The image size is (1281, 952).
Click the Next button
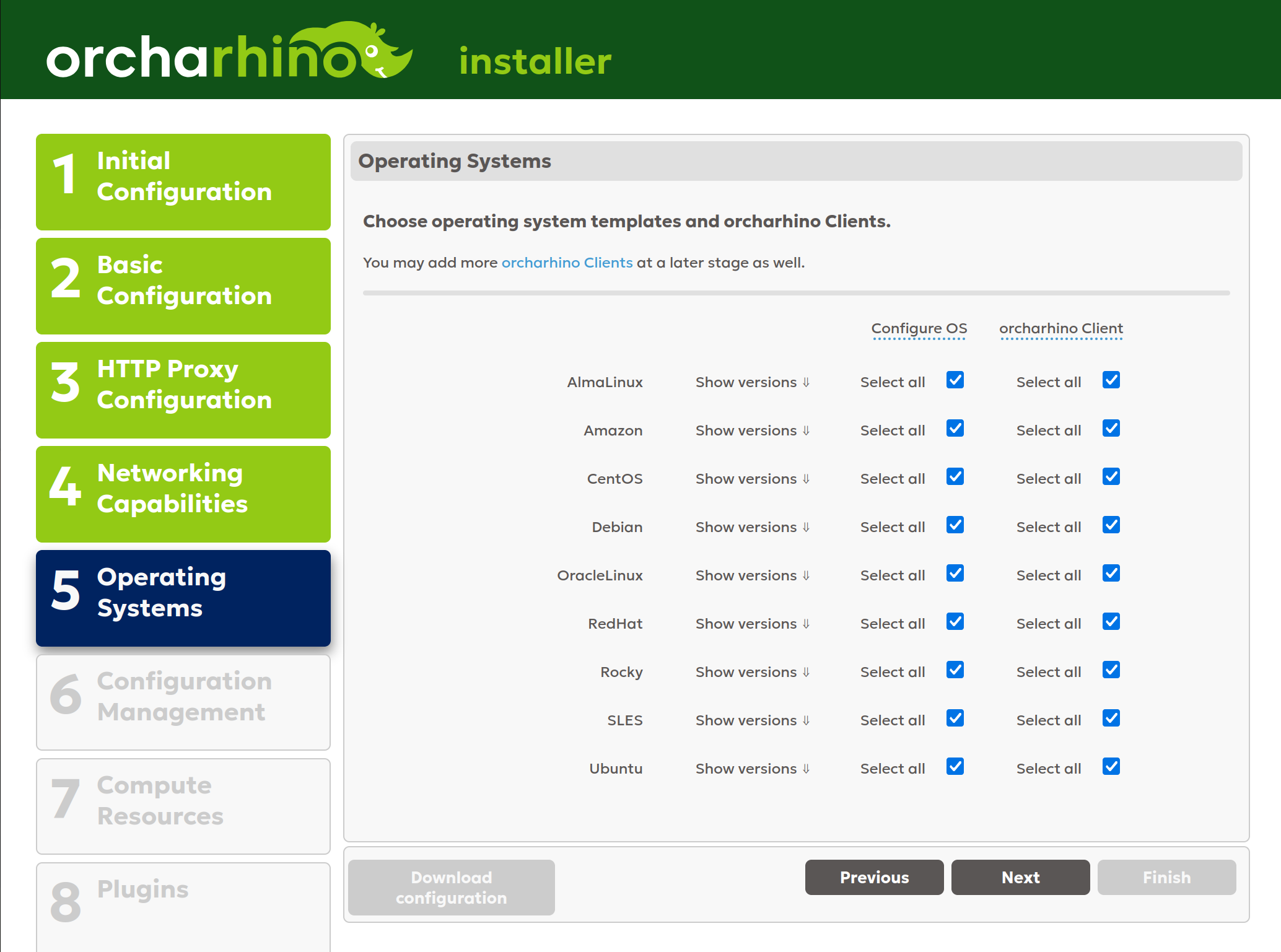[1020, 877]
